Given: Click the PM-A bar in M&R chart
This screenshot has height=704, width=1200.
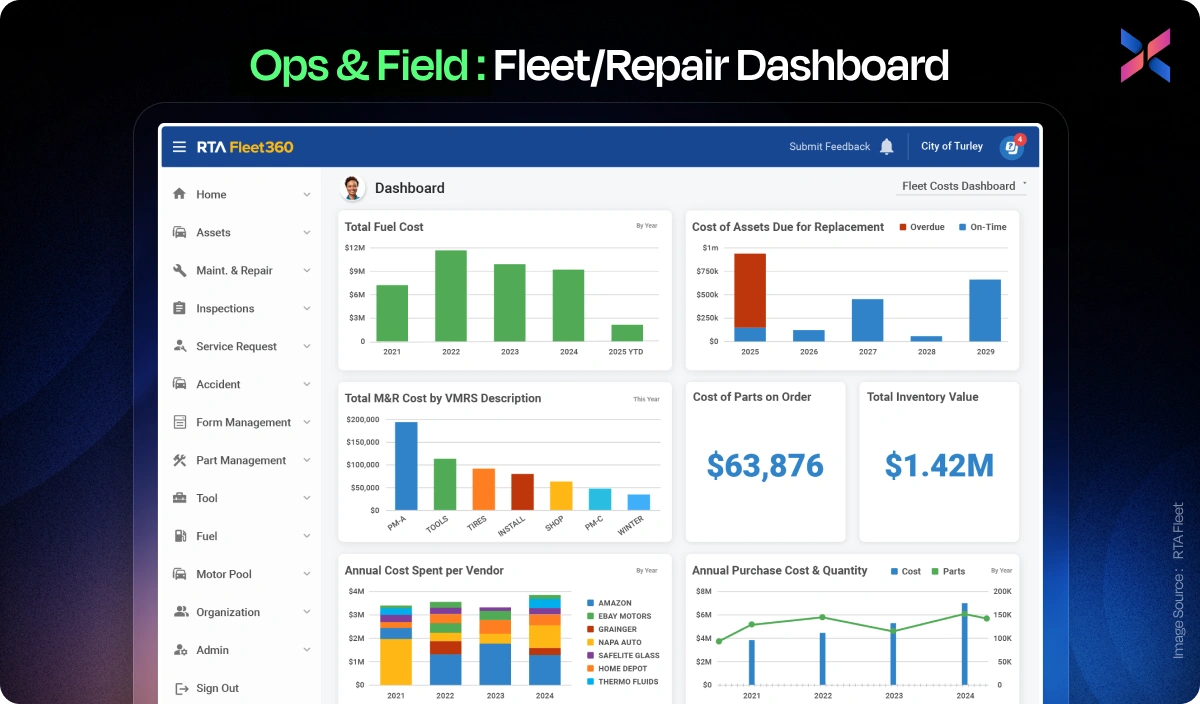Looking at the screenshot, I should tap(406, 466).
